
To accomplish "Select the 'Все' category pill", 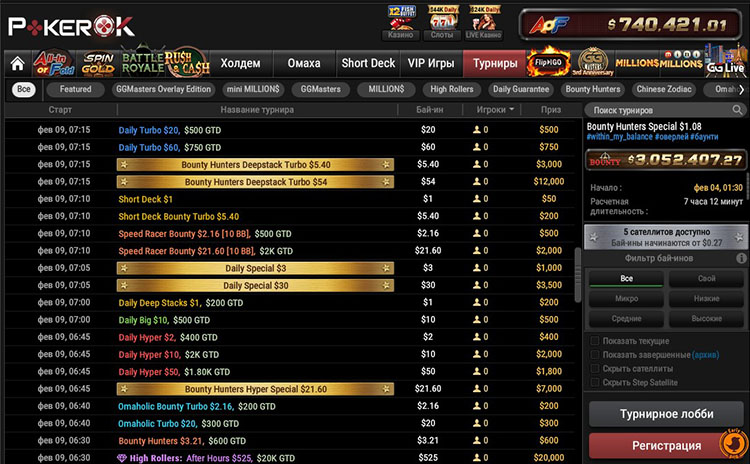I will click(24, 89).
